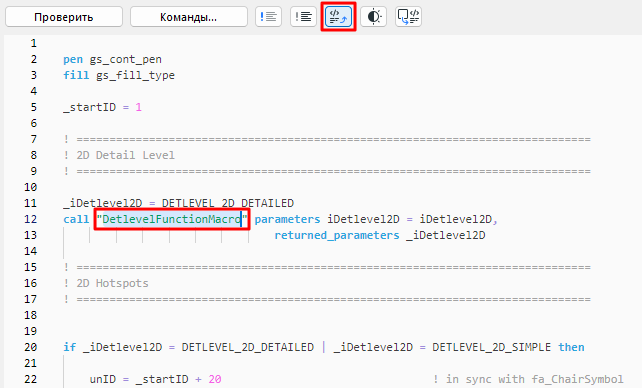Screen dimensions: 642x388
Task: Click line number 14 in the gutter
Action: tap(30, 251)
